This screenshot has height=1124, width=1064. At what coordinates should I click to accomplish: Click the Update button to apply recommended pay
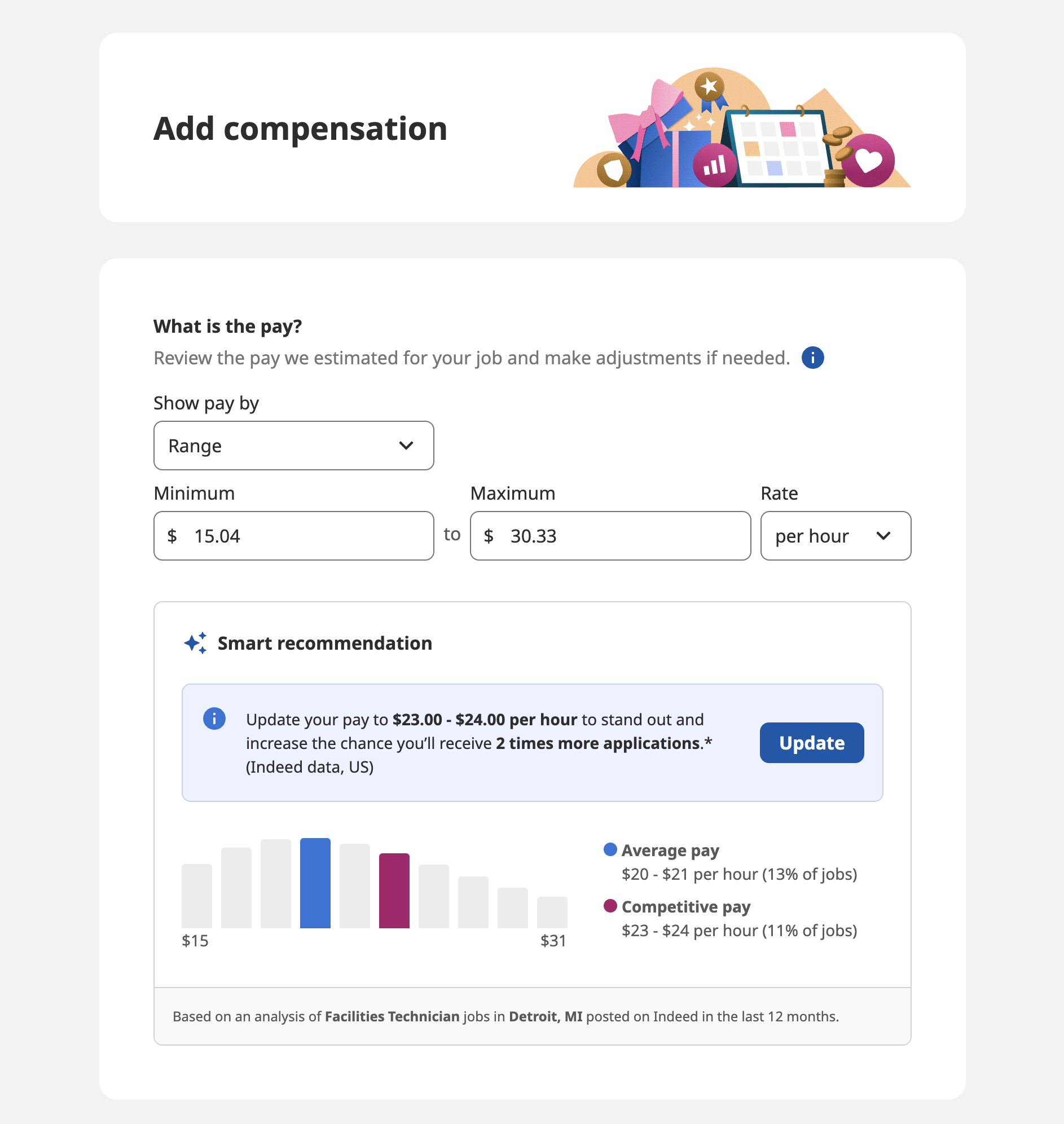pyautogui.click(x=811, y=742)
